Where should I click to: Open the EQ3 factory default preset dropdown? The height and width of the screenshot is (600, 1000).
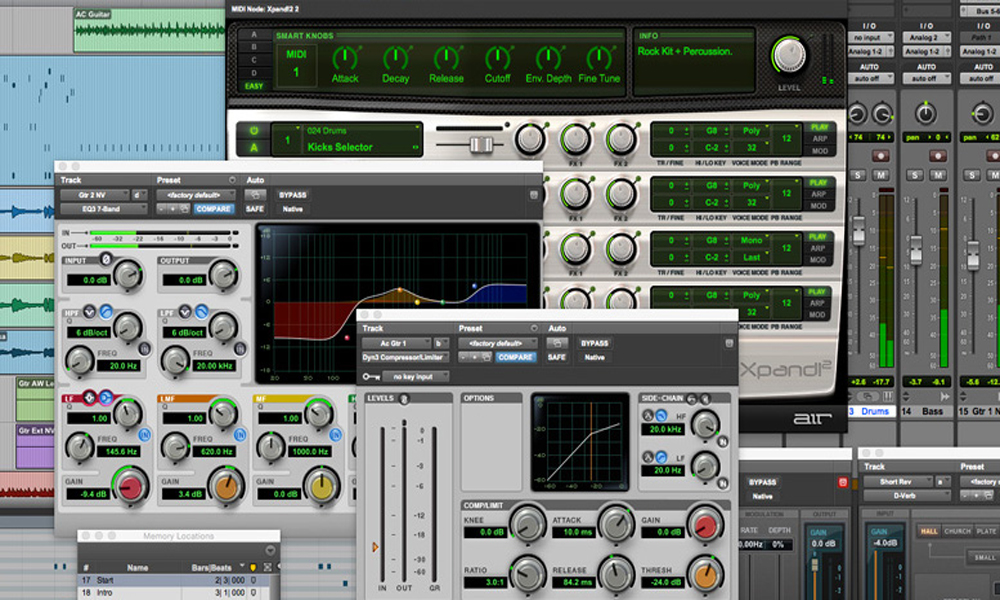click(194, 194)
